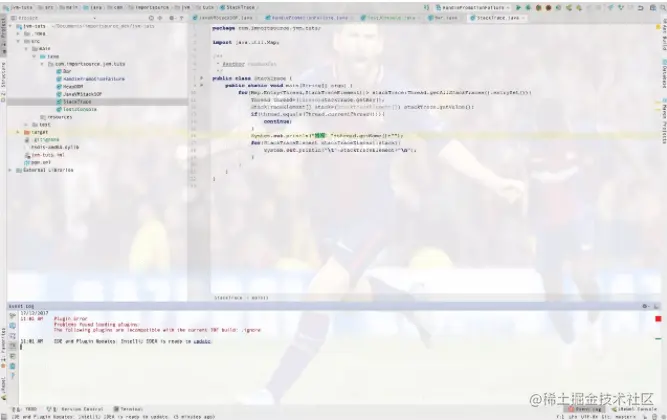Image resolution: width=667 pixels, height=420 pixels.
Task: Open Event Log gear settings icon
Action: tap(645, 306)
